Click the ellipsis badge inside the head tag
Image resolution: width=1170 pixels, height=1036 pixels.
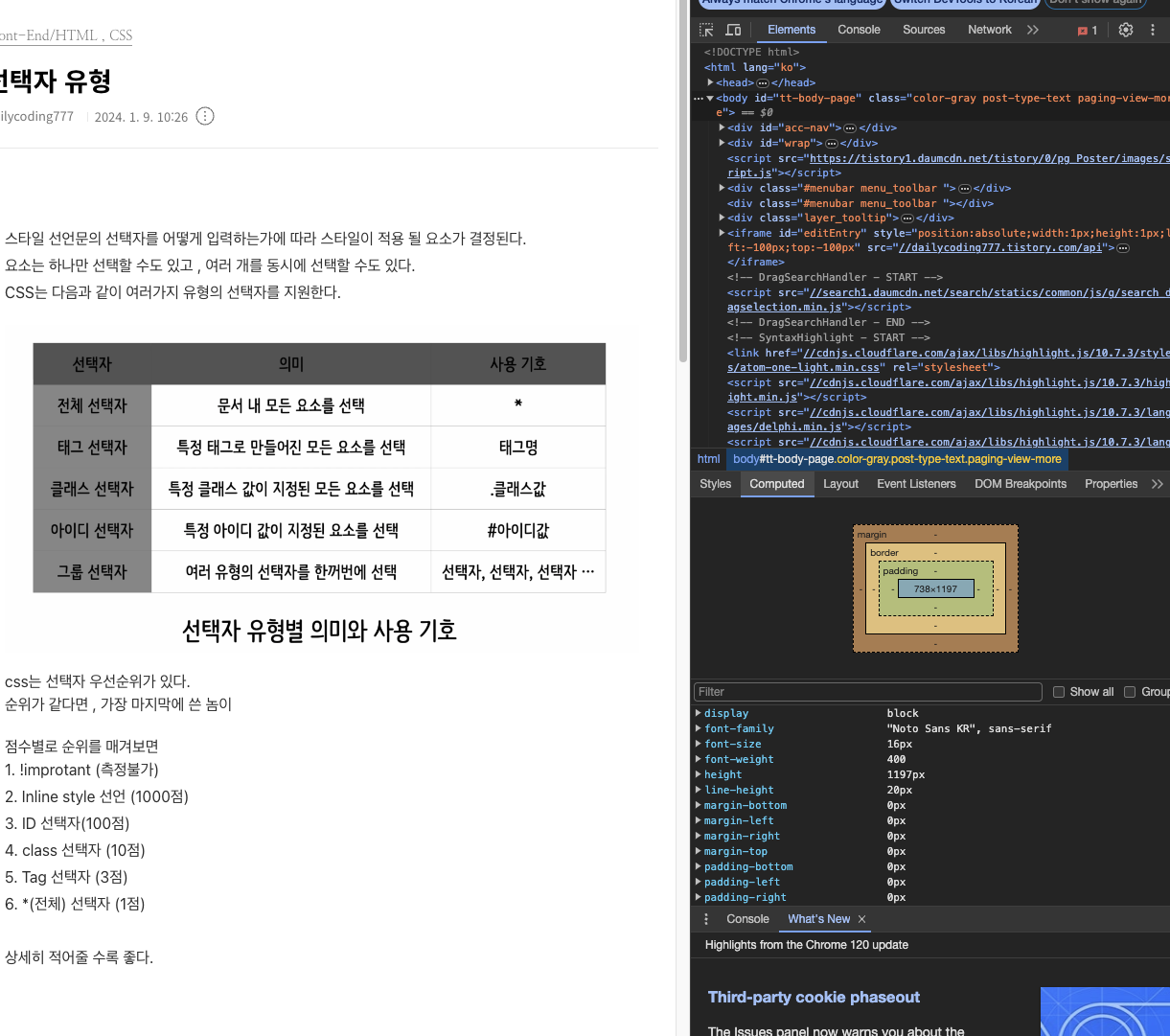pos(763,82)
